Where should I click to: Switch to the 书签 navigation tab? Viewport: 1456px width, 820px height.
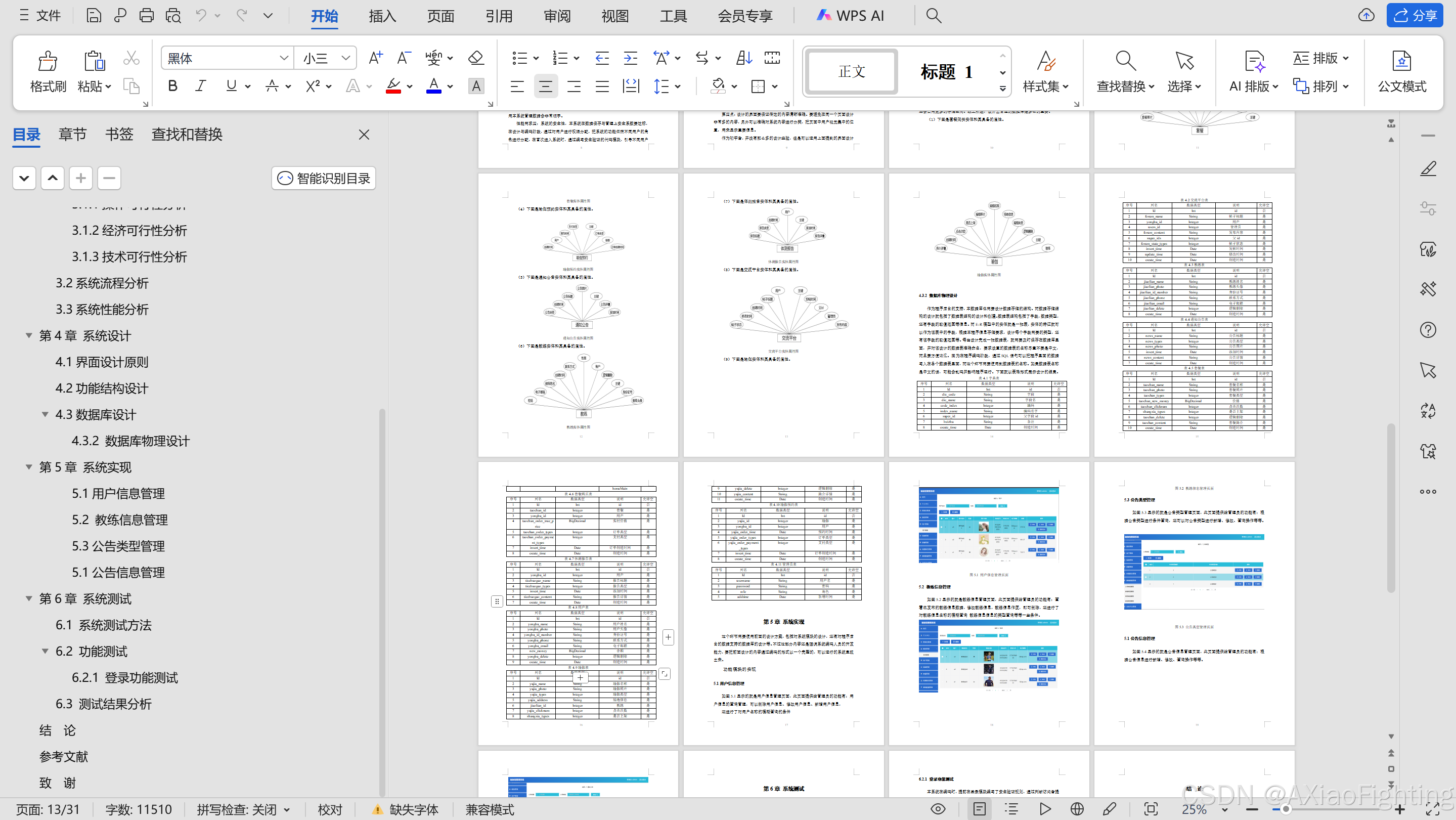[119, 135]
